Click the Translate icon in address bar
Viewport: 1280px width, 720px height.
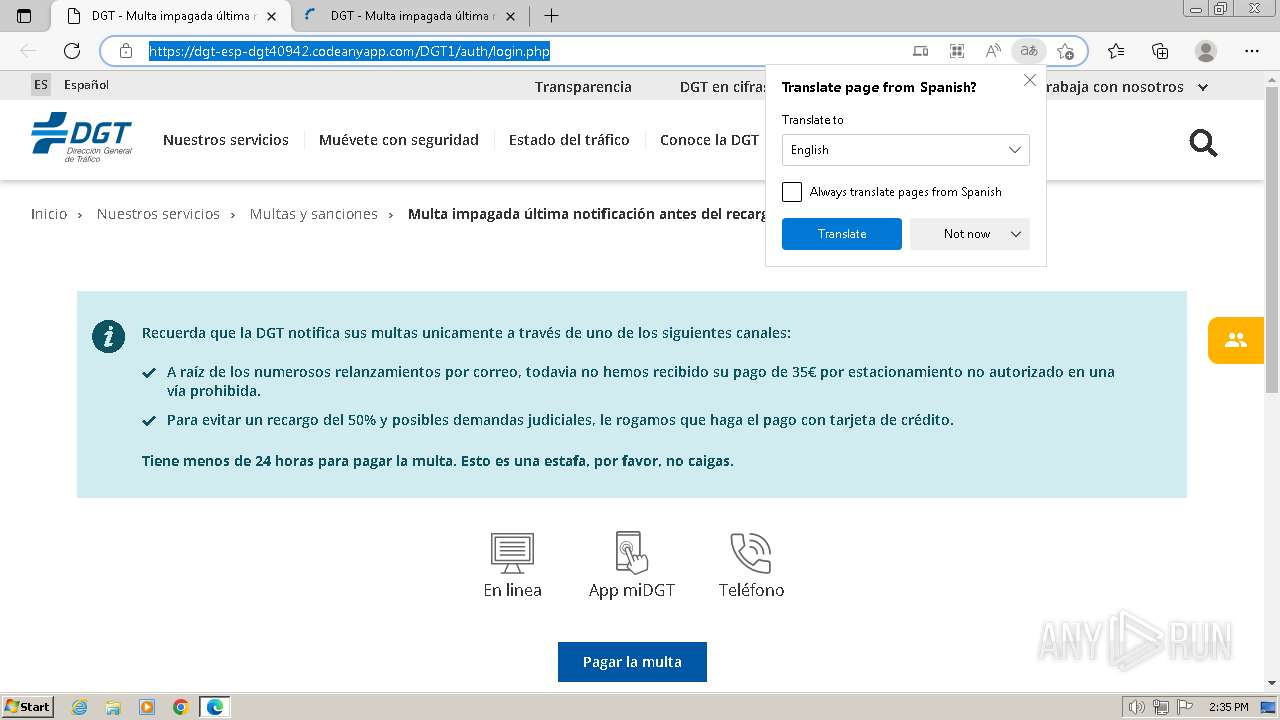pos(1029,51)
